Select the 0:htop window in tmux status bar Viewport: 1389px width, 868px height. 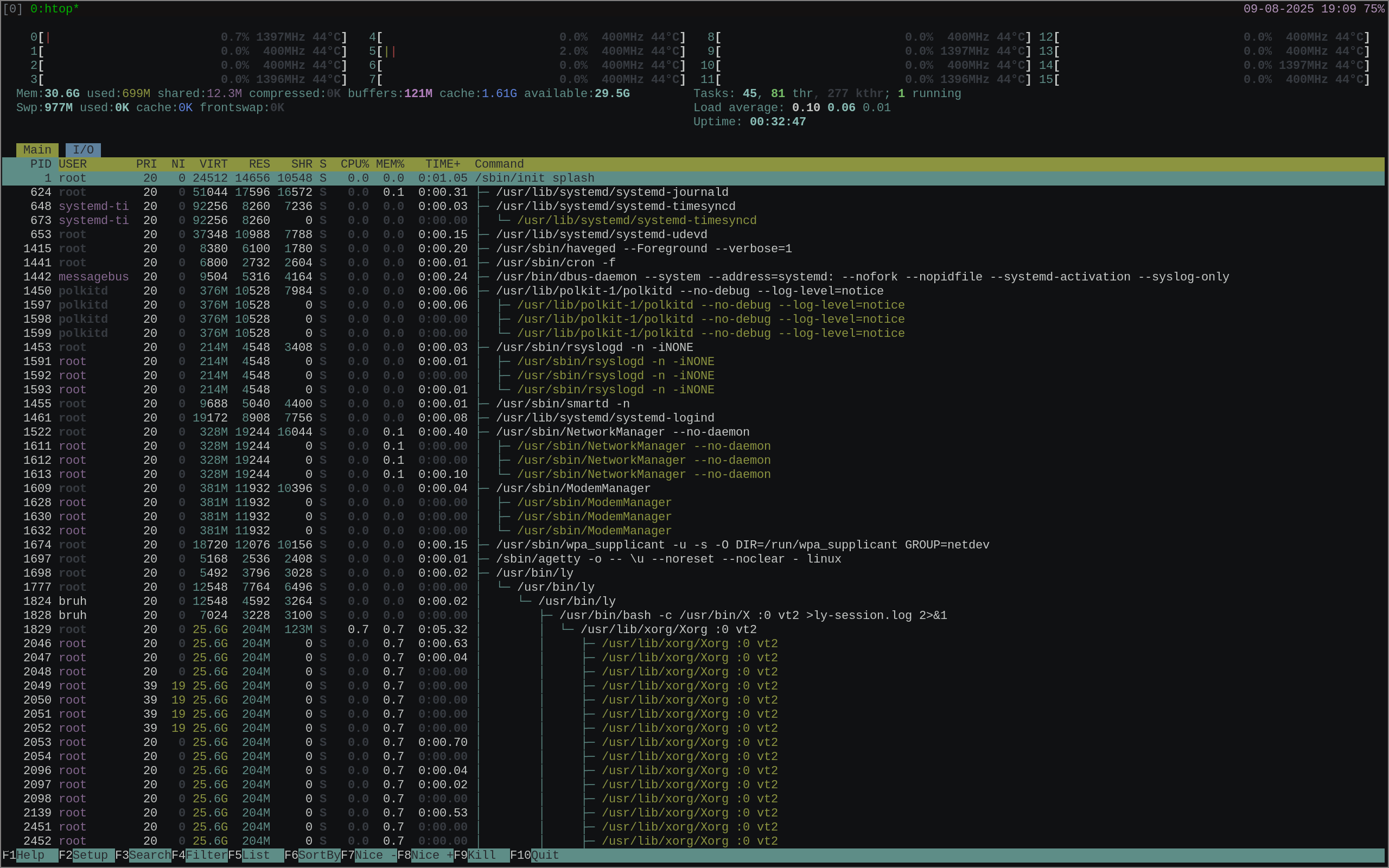click(54, 9)
